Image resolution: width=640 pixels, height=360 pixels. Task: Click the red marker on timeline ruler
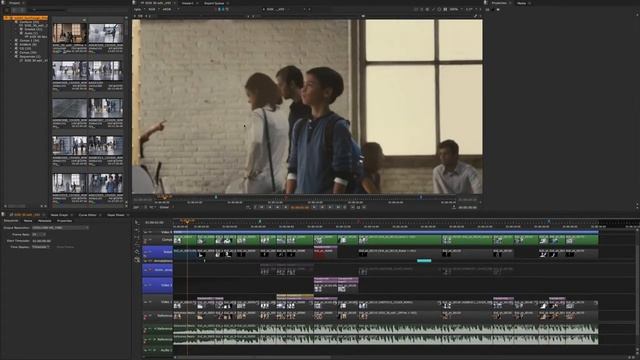pyautogui.click(x=359, y=221)
